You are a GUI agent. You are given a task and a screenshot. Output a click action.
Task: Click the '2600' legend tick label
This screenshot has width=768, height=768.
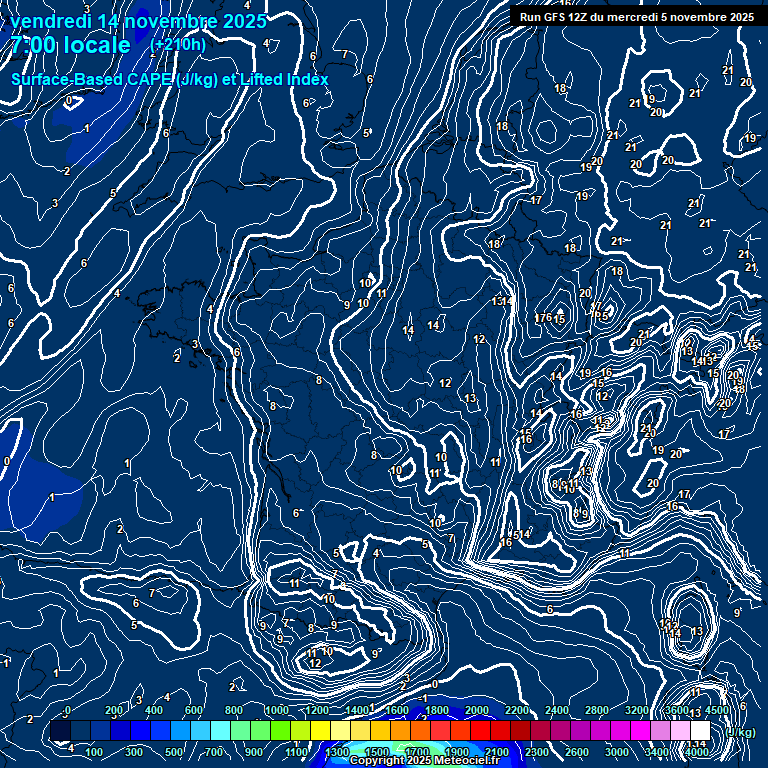(577, 752)
